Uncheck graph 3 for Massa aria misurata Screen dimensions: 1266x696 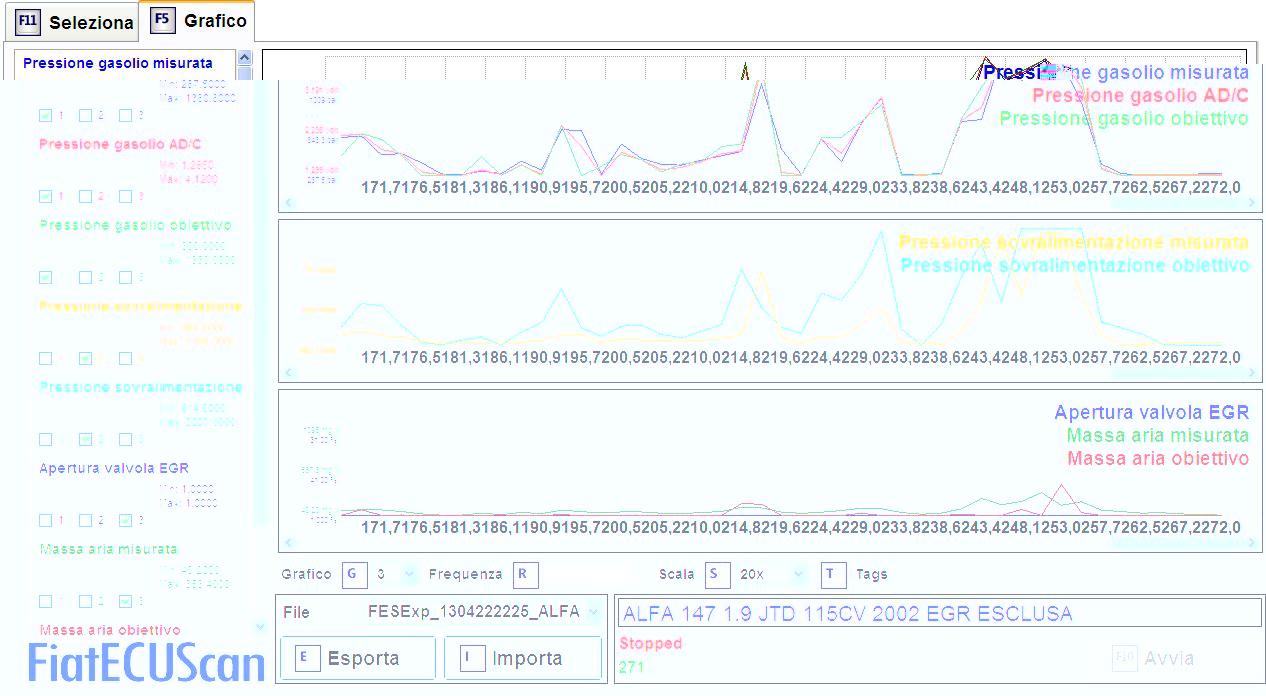pyautogui.click(x=125, y=601)
